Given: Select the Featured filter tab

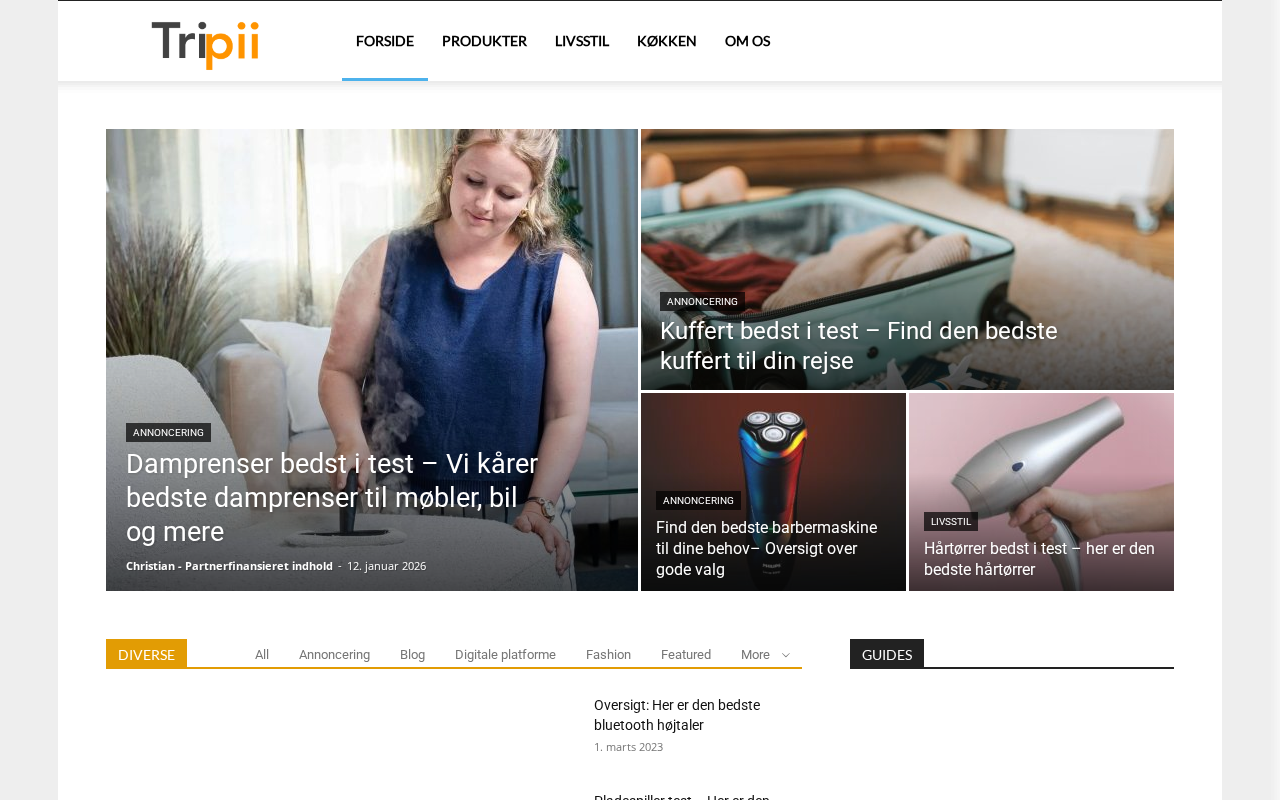Looking at the screenshot, I should pyautogui.click(x=686, y=655).
